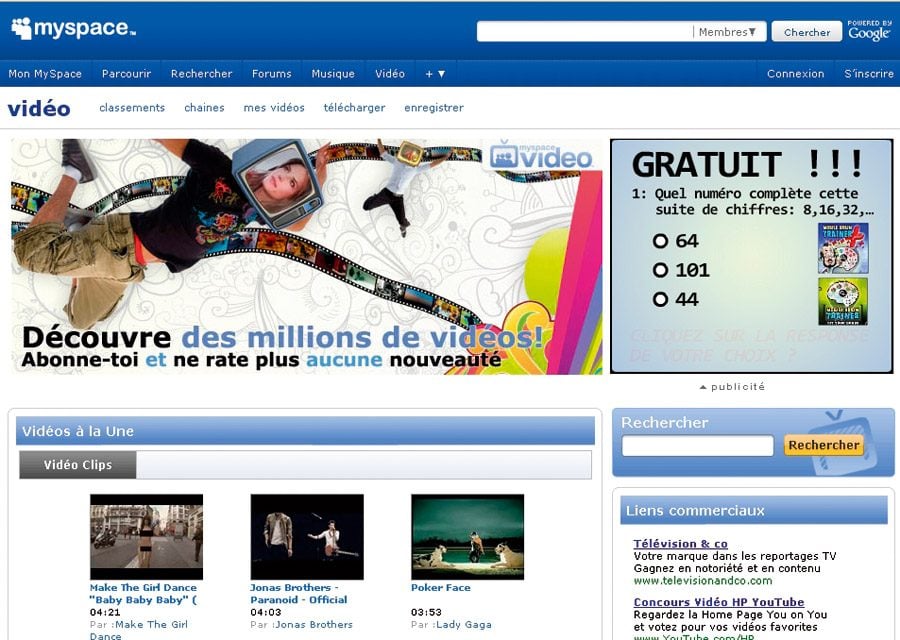900x640 pixels.
Task: Click the MySpace logo icon
Action: 22,28
